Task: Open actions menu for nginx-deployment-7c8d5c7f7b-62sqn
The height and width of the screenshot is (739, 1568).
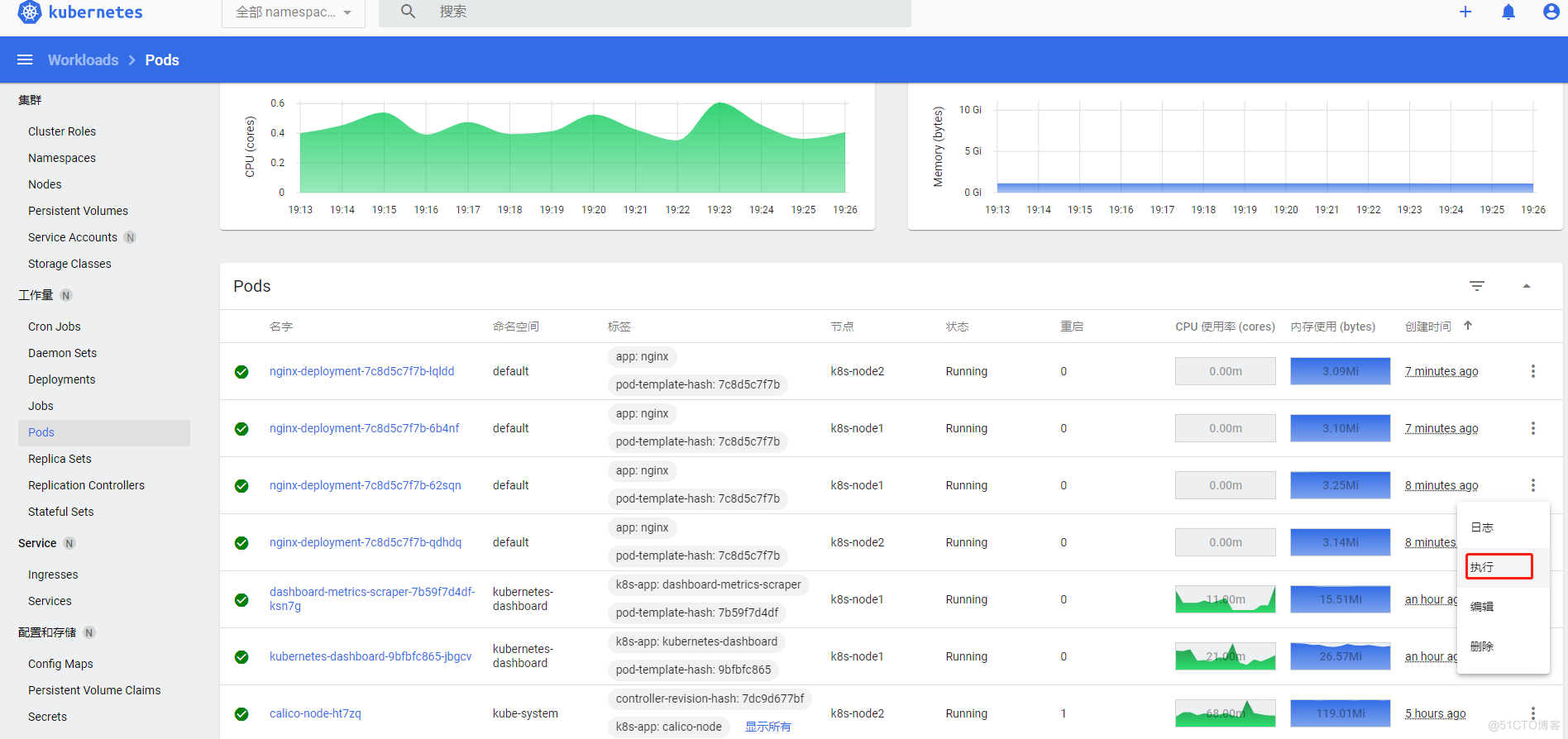Action: pyautogui.click(x=1533, y=485)
